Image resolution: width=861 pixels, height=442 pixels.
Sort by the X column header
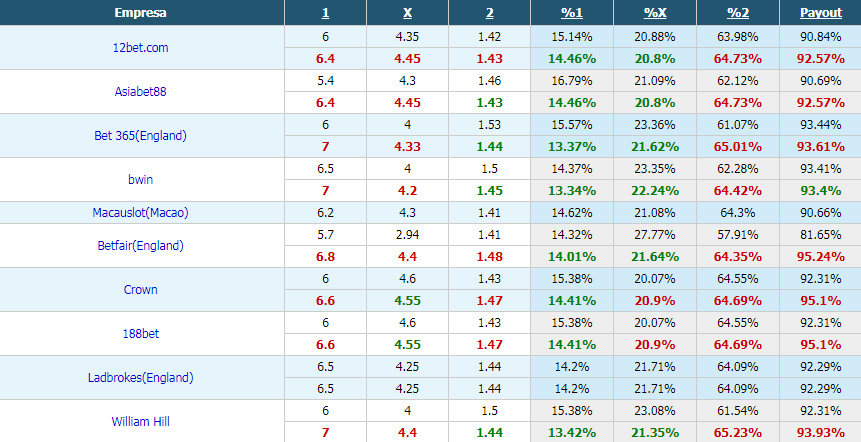click(407, 13)
